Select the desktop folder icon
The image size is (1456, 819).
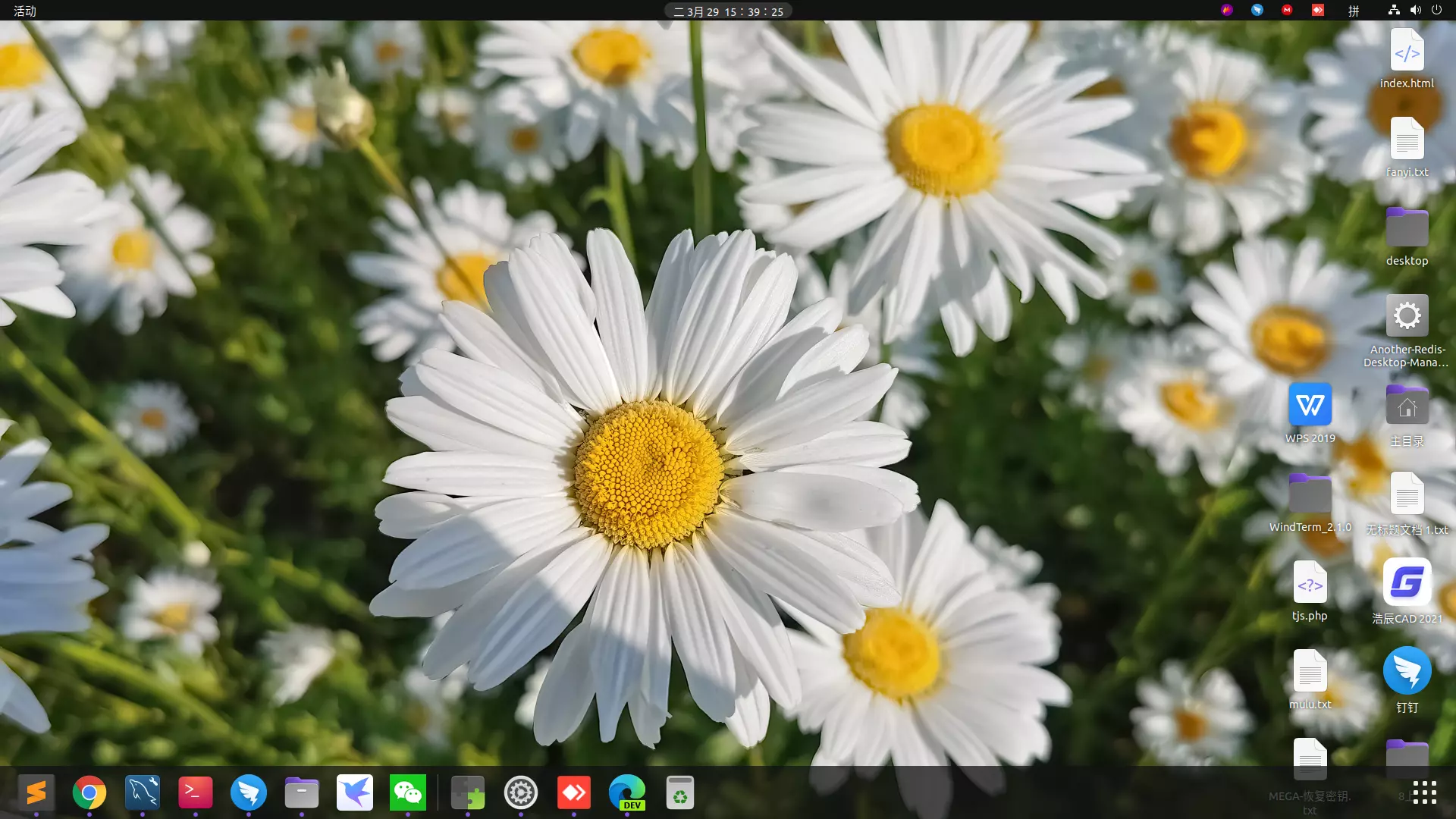coord(1407,236)
